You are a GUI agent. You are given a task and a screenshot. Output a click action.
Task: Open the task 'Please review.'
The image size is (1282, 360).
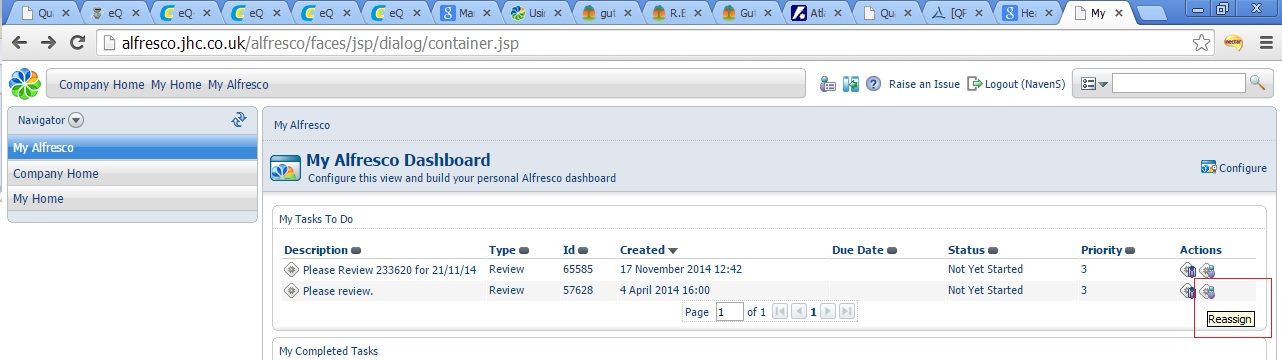click(x=338, y=290)
